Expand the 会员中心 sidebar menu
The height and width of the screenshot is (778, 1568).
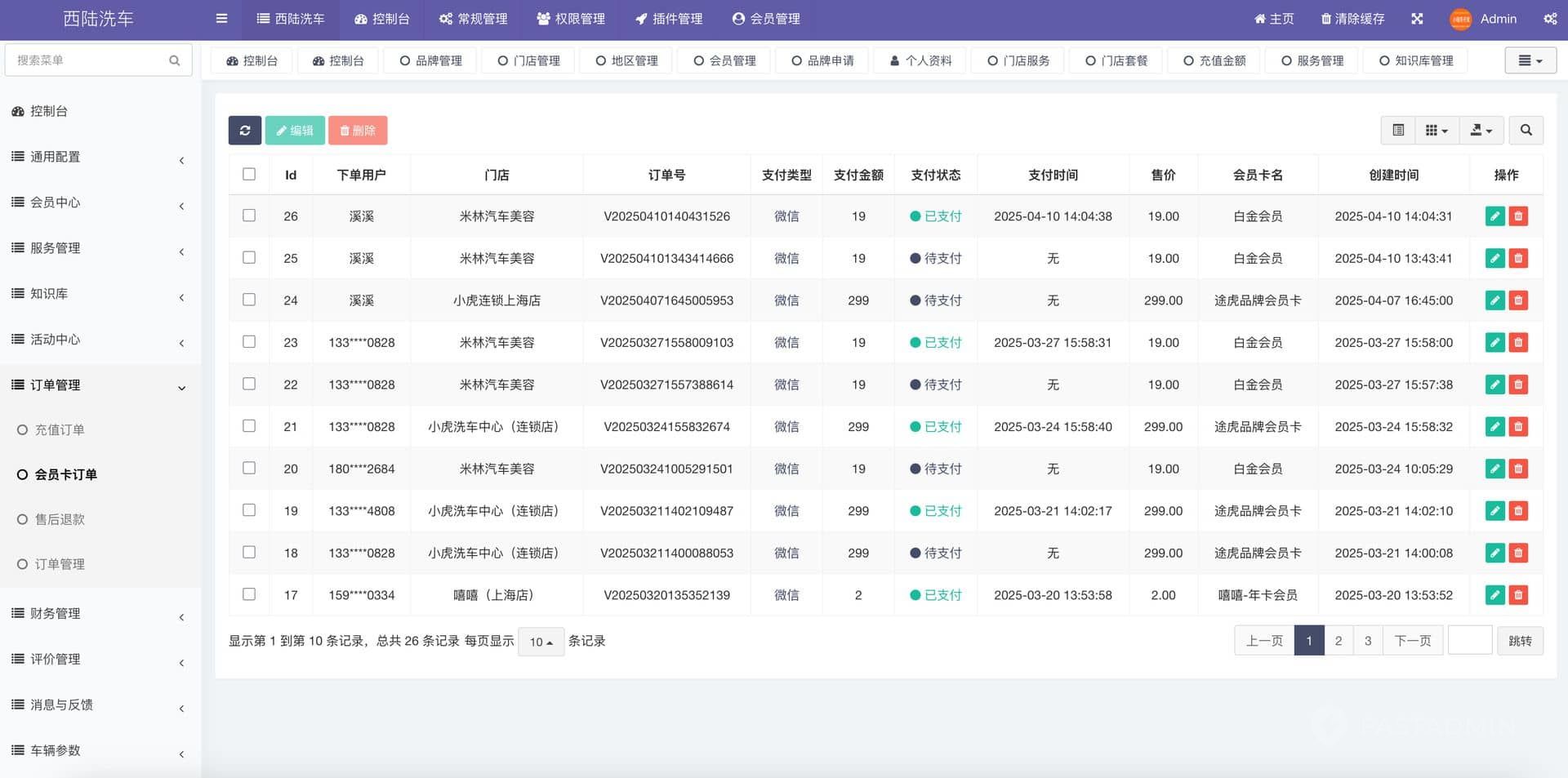pos(100,202)
